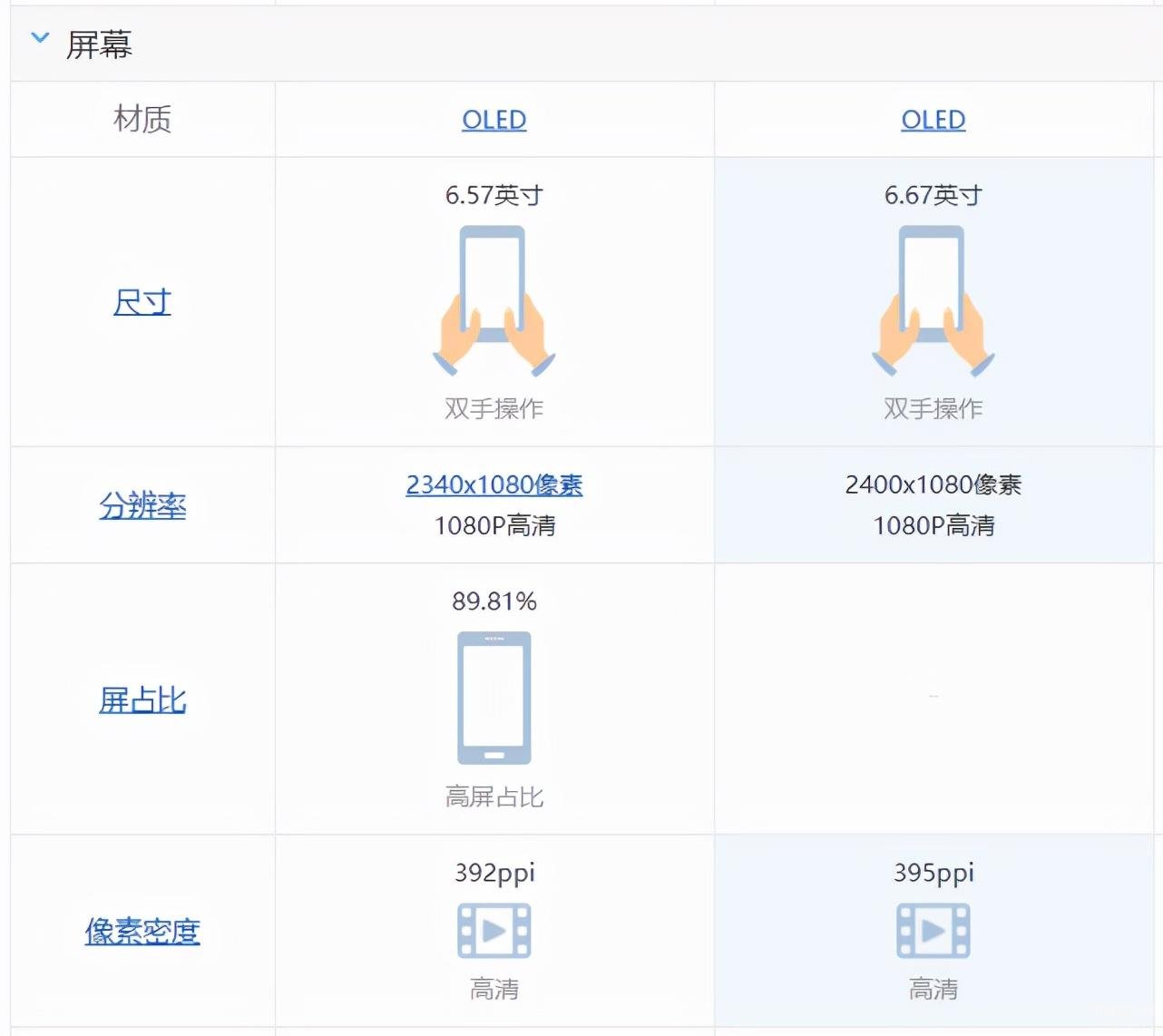Select the 2400x1080像素 resolution text
The image size is (1163, 1036).
(933, 484)
